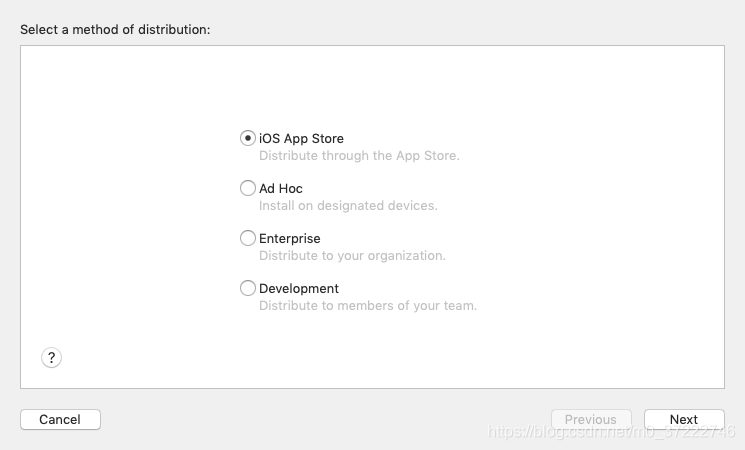Click the "Development" label text
The height and width of the screenshot is (450, 745).
299,289
